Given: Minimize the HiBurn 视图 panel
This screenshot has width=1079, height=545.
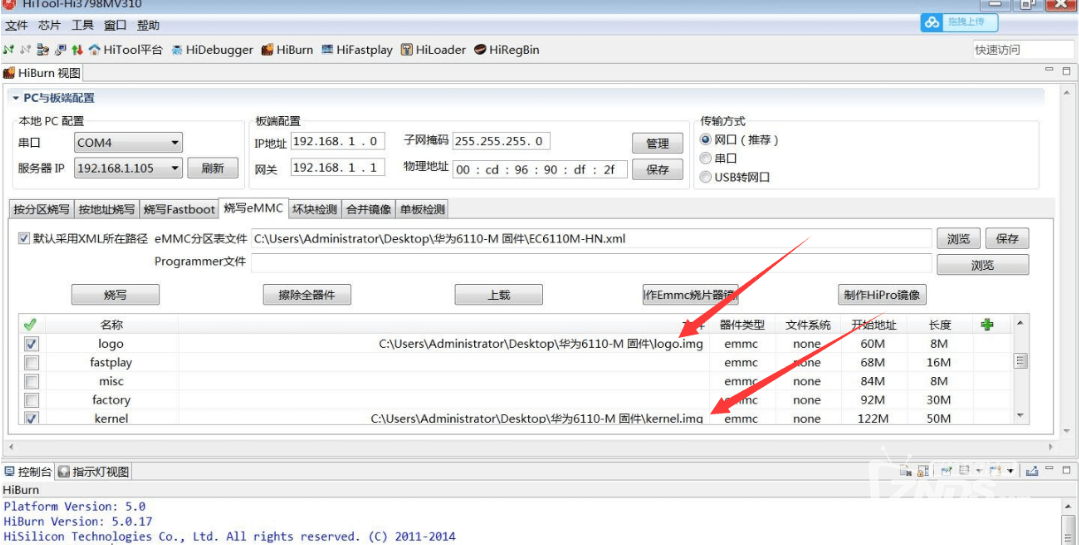Looking at the screenshot, I should click(1049, 70).
